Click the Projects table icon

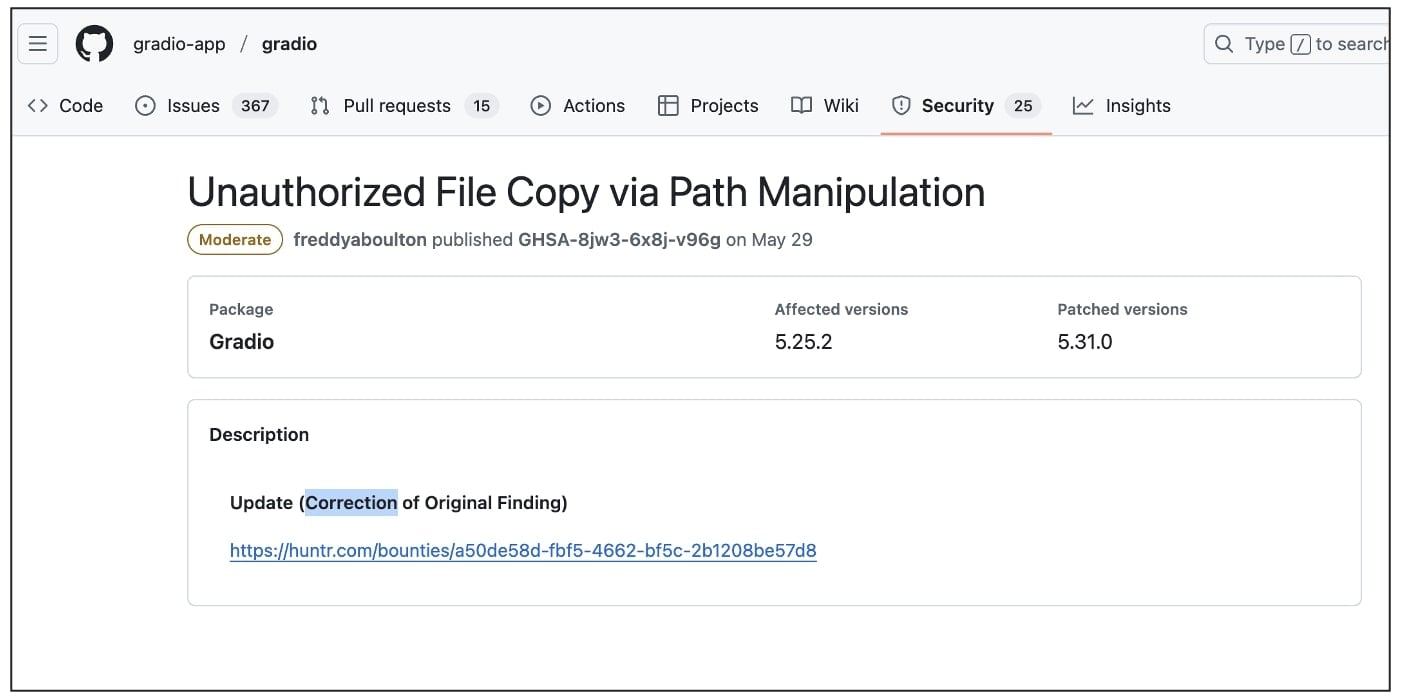click(668, 106)
